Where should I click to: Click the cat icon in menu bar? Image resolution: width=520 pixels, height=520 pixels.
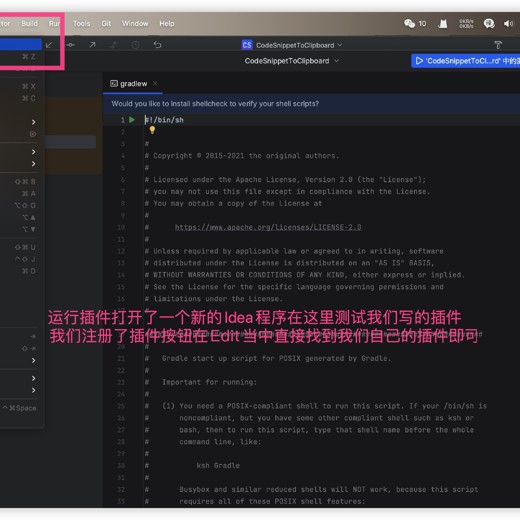443,23
